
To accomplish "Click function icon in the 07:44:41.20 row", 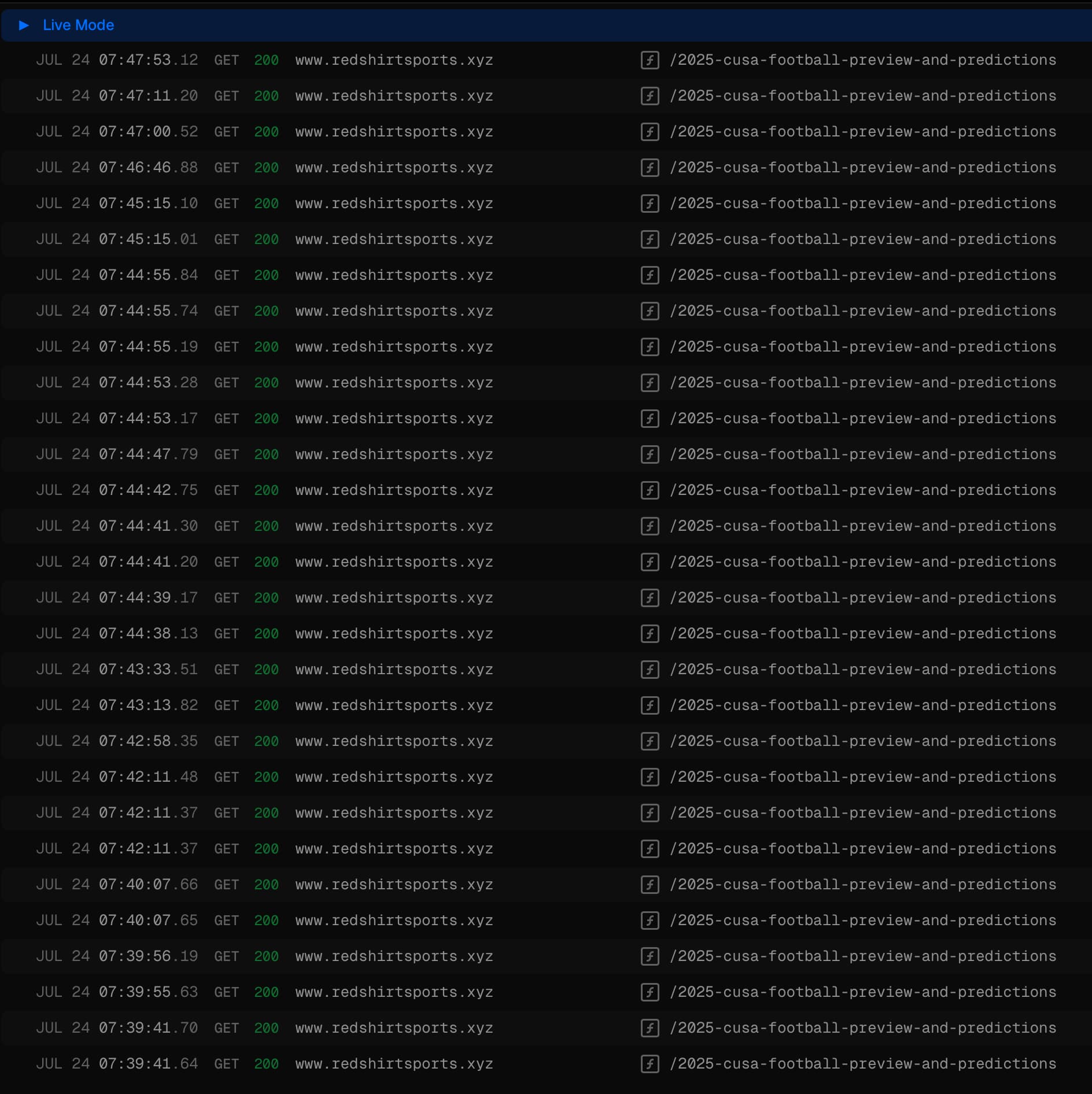I will [650, 562].
